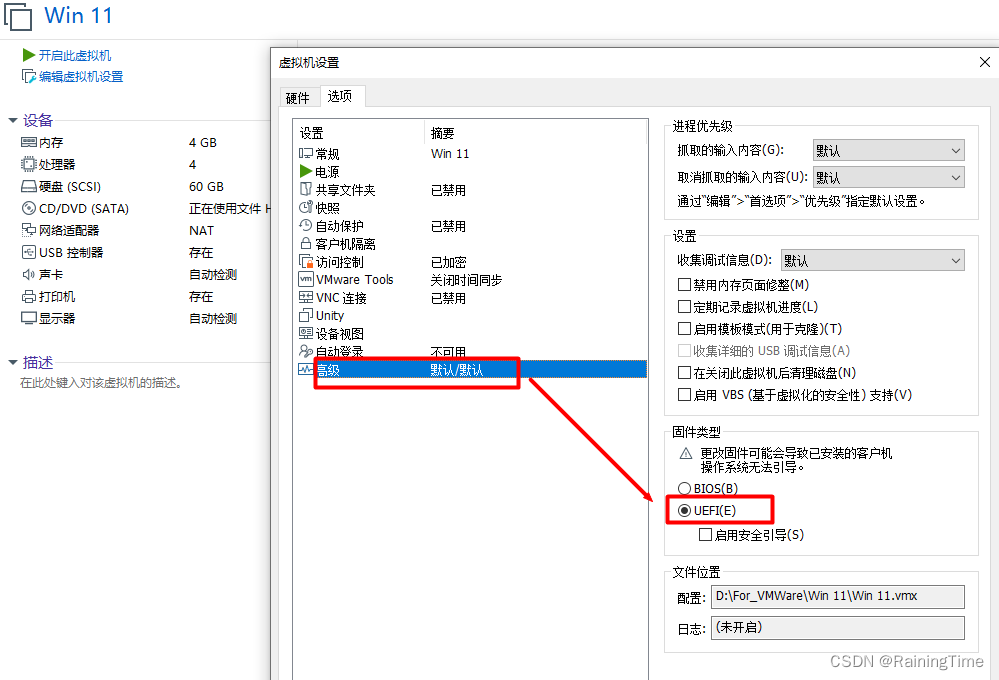Click the 4 GB memory value
The height and width of the screenshot is (680, 999).
click(203, 143)
